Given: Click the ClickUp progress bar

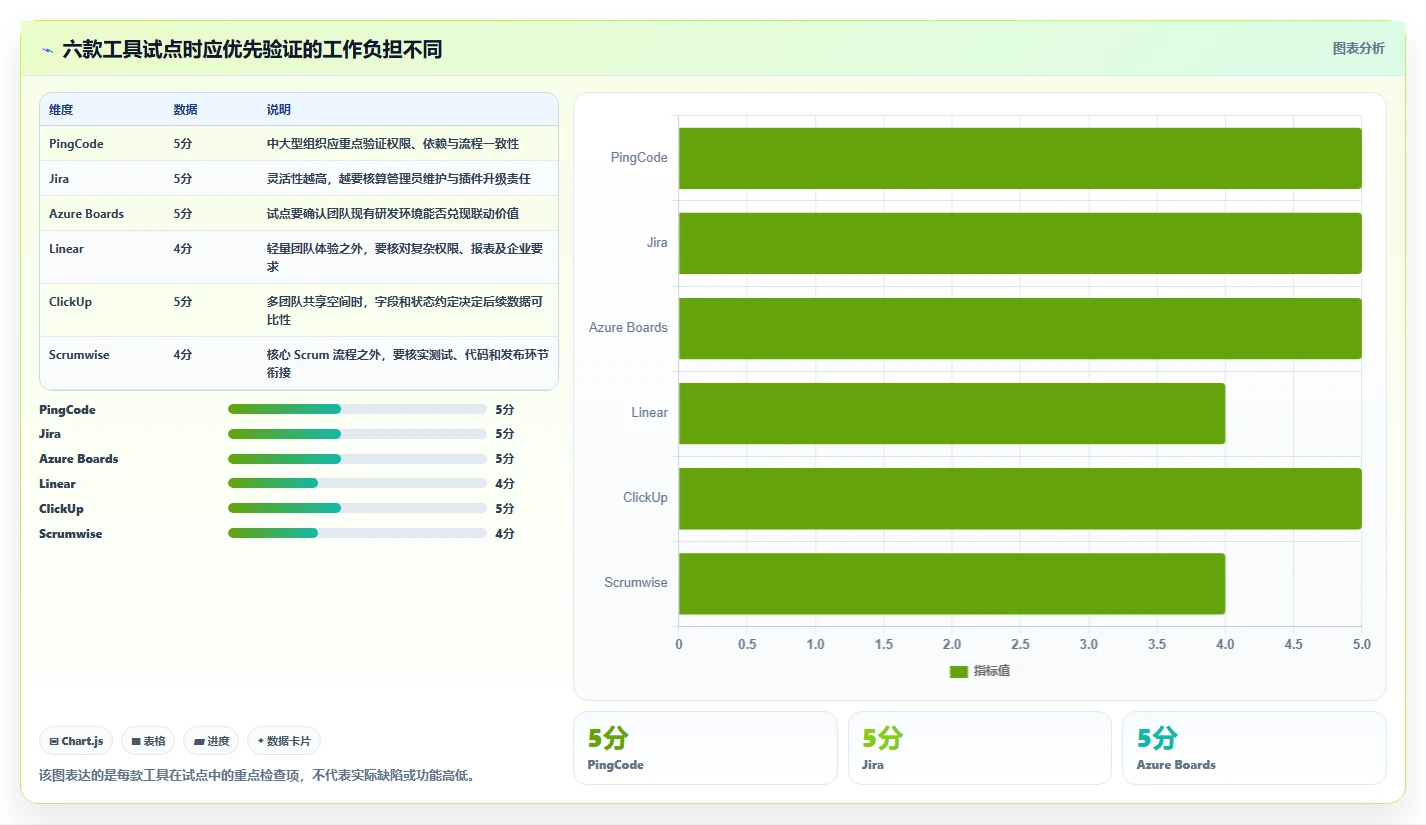Looking at the screenshot, I should point(357,508).
